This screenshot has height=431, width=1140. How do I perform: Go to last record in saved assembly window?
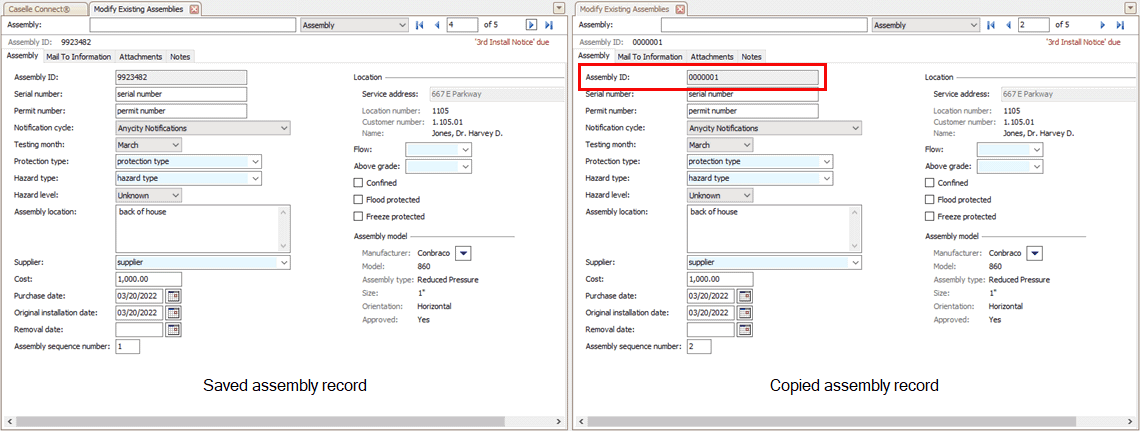point(548,25)
